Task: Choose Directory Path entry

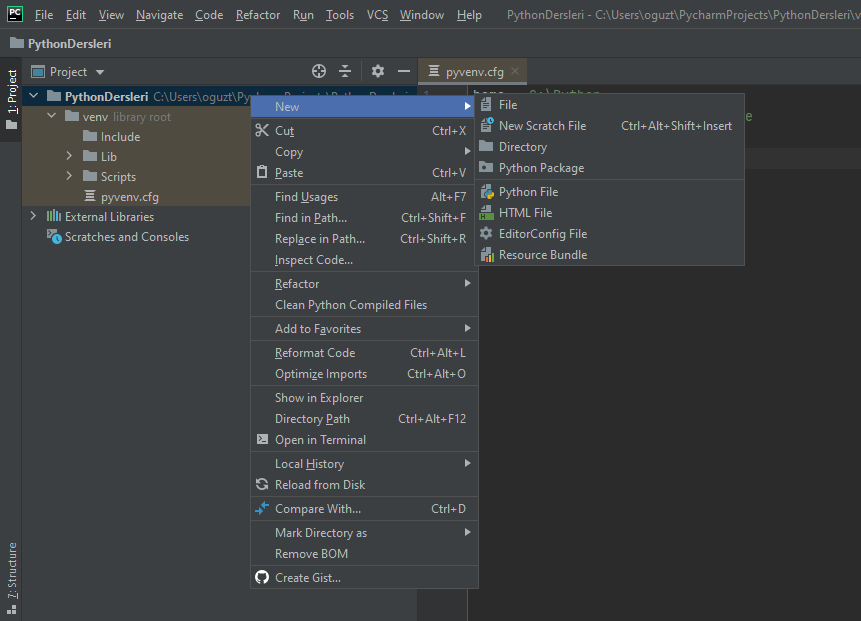Action: click(x=365, y=418)
